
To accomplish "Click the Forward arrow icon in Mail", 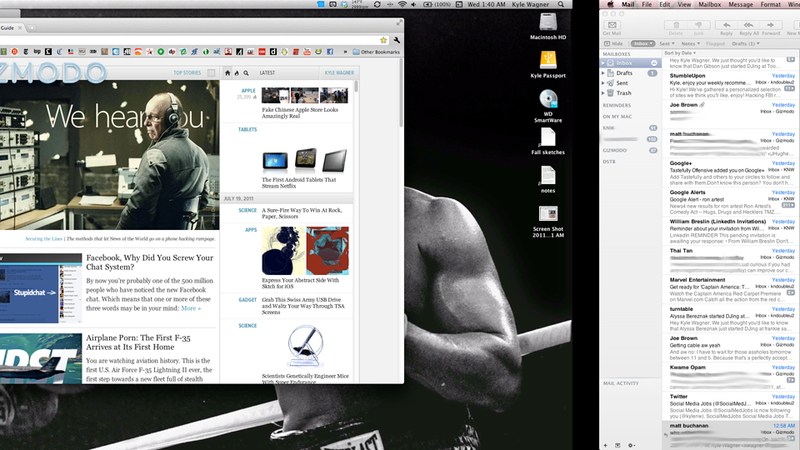I will point(770,25).
